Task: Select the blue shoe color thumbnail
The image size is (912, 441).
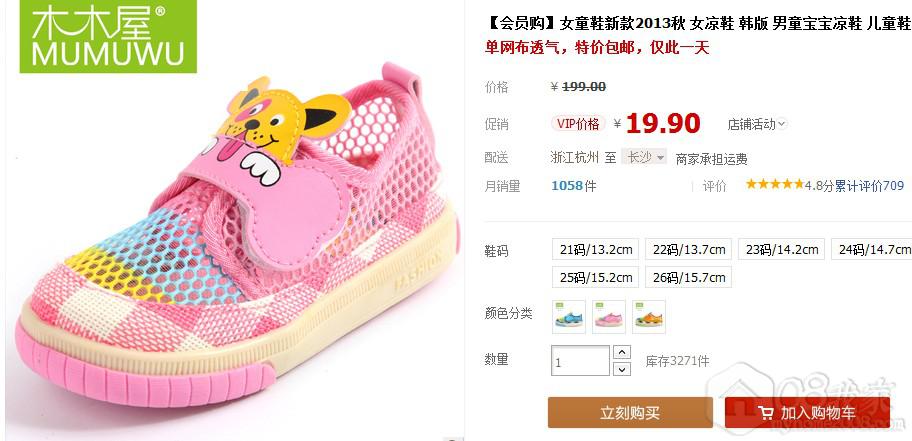Action: 569,317
